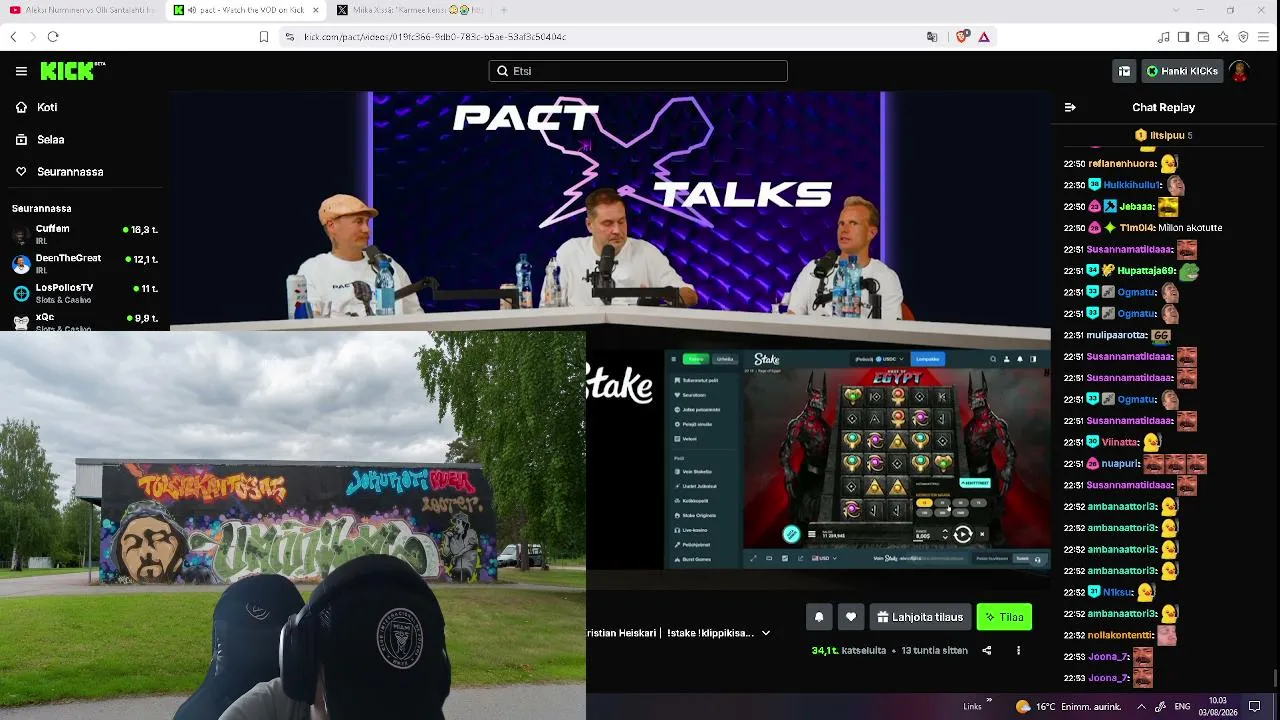Click username mulipaarotta in chat
Image resolution: width=1280 pixels, height=720 pixels.
1117,335
